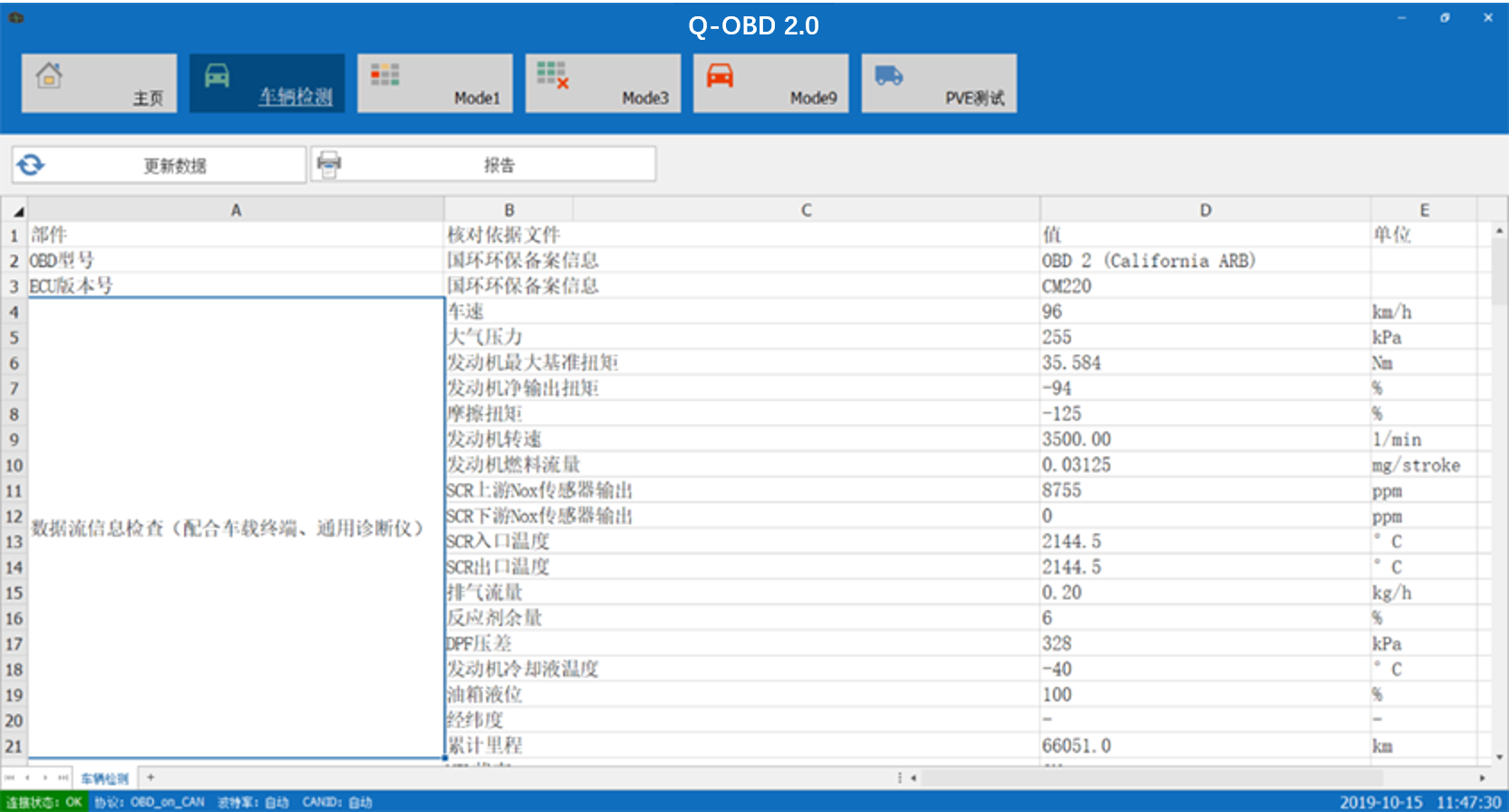Click the 更新数据 update data button
This screenshot has width=1509, height=812.
tap(159, 165)
